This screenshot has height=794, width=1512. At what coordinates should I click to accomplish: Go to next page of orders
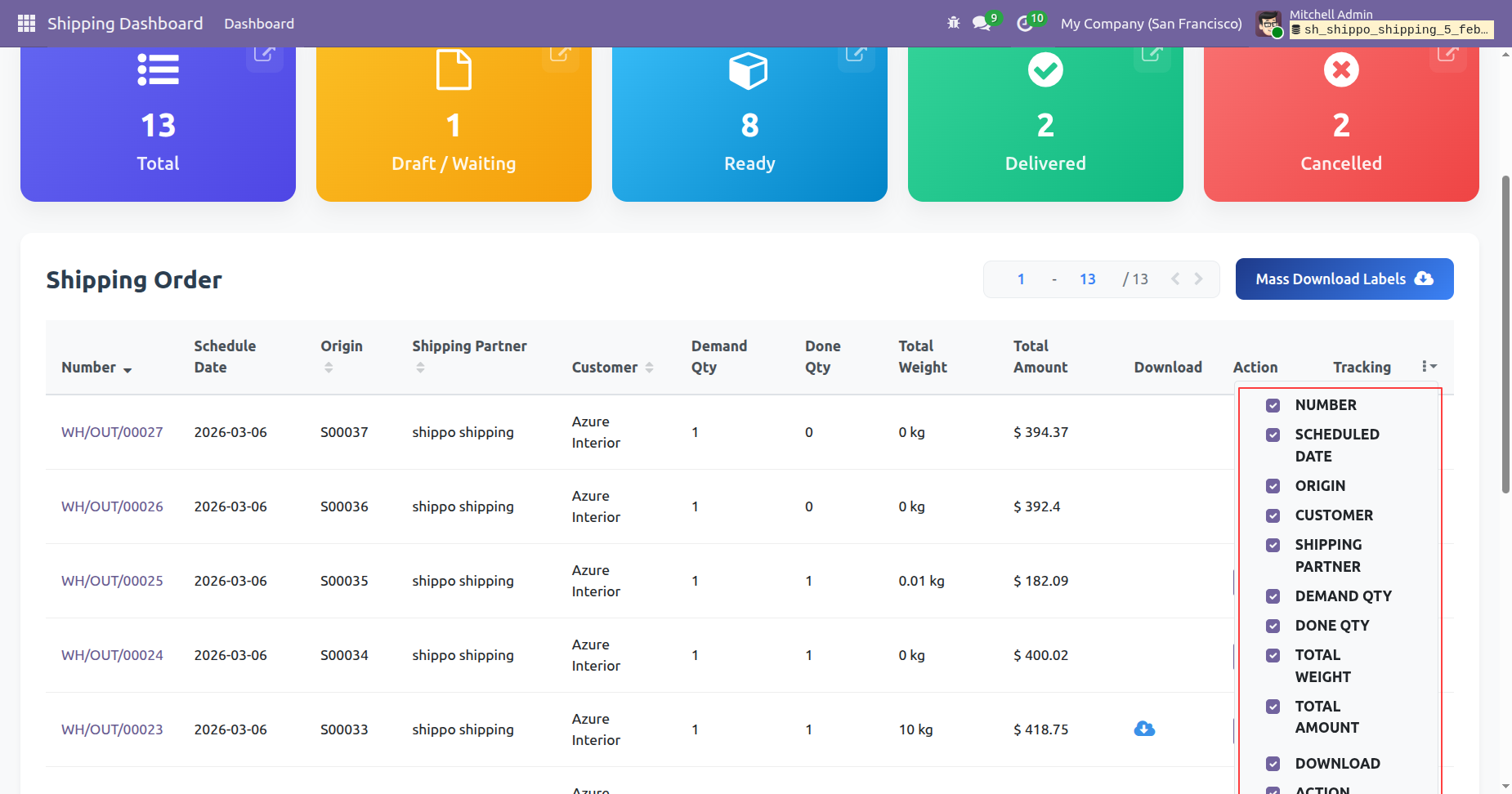click(1198, 279)
